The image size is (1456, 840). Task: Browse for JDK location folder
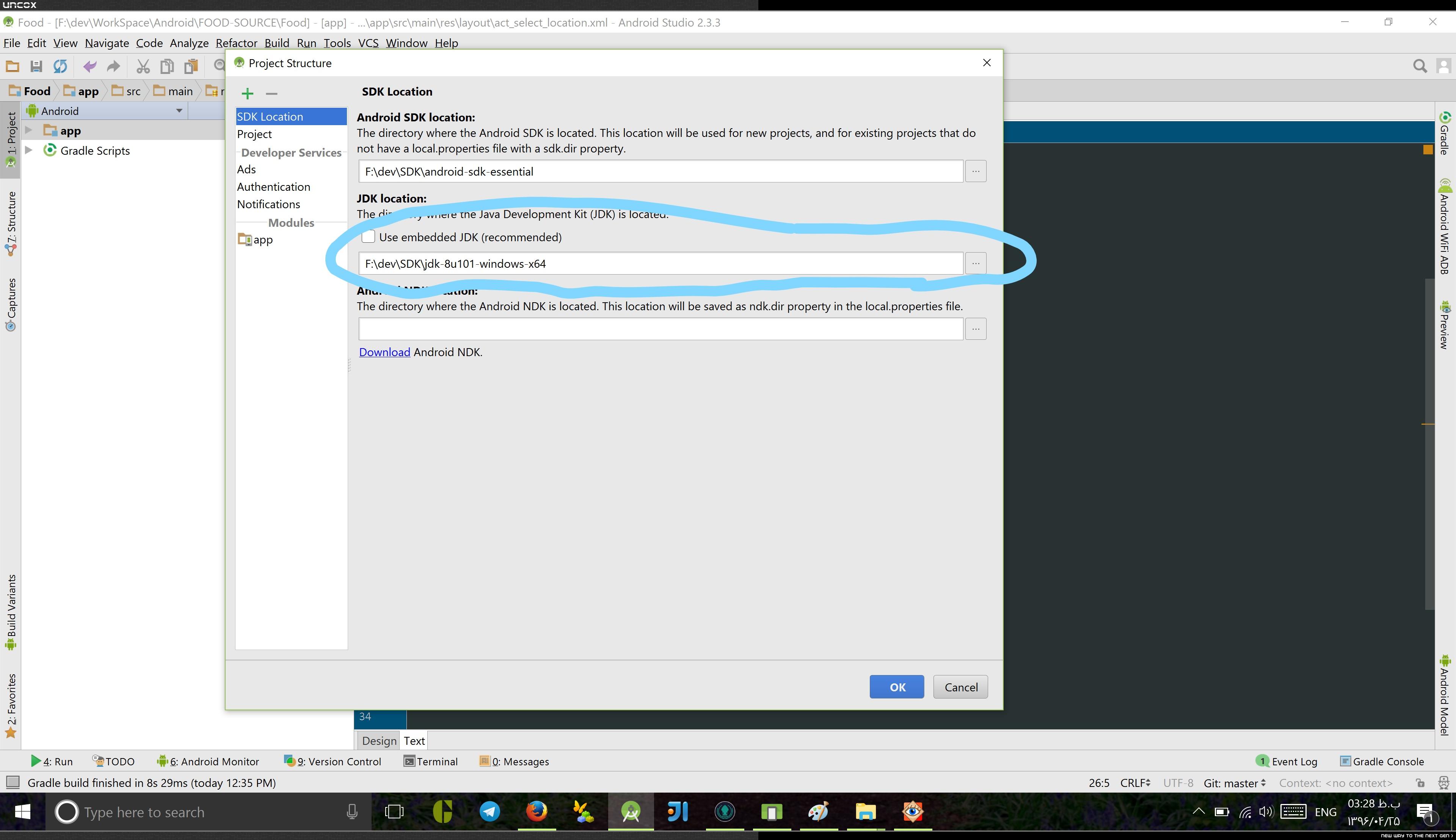[x=976, y=264]
